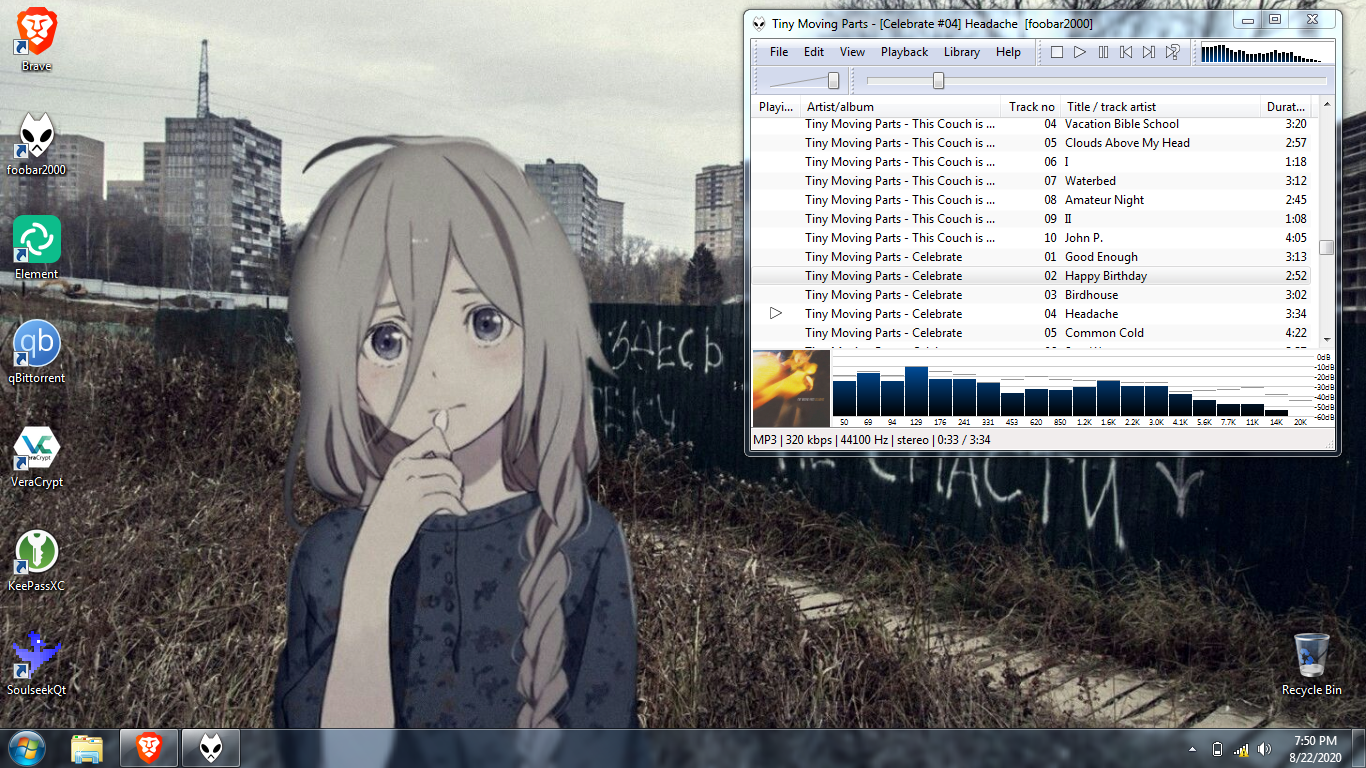
Task: Open the Help menu
Action: pyautogui.click(x=1008, y=52)
